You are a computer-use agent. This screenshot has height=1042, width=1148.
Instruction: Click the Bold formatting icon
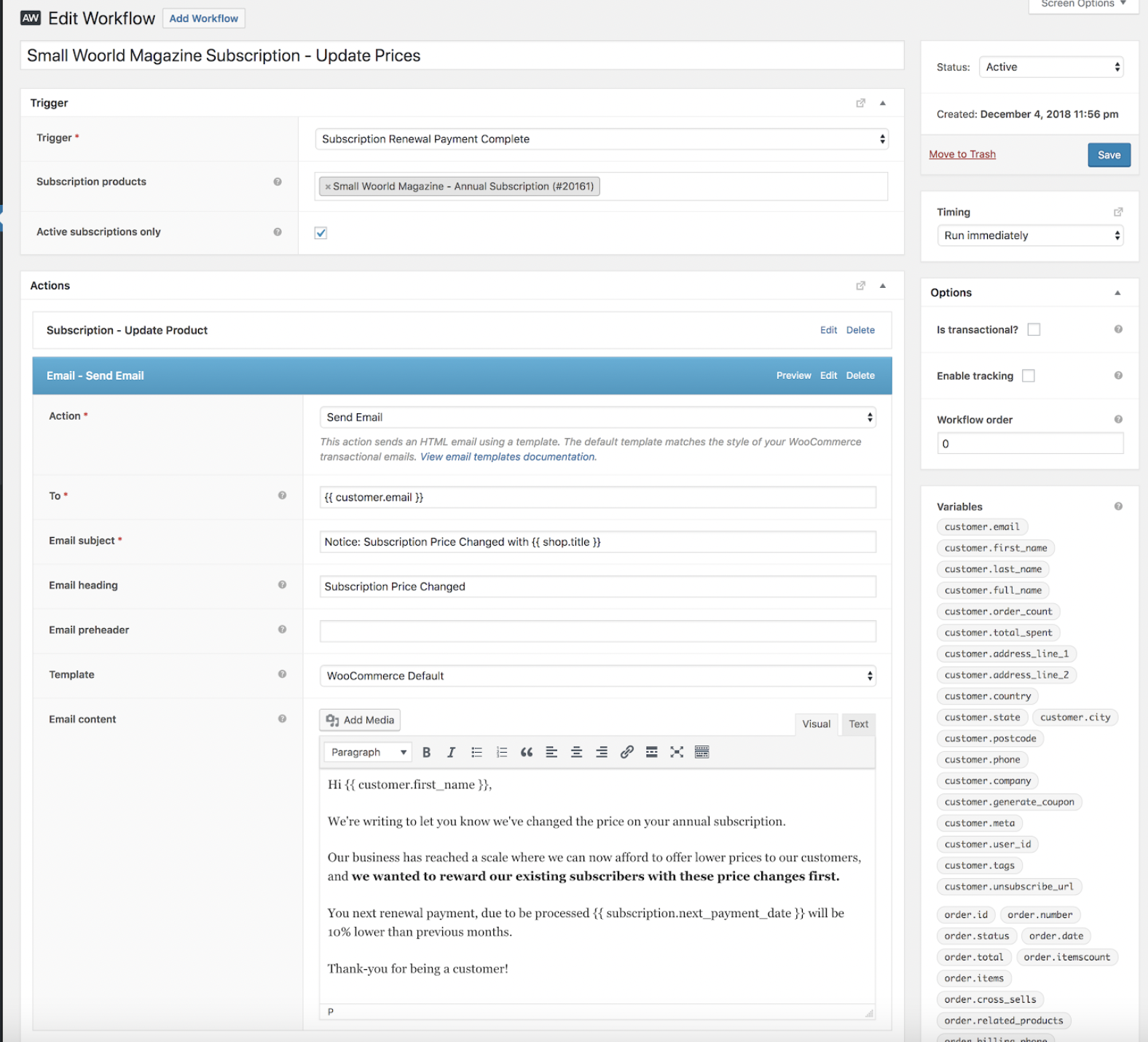click(x=426, y=752)
